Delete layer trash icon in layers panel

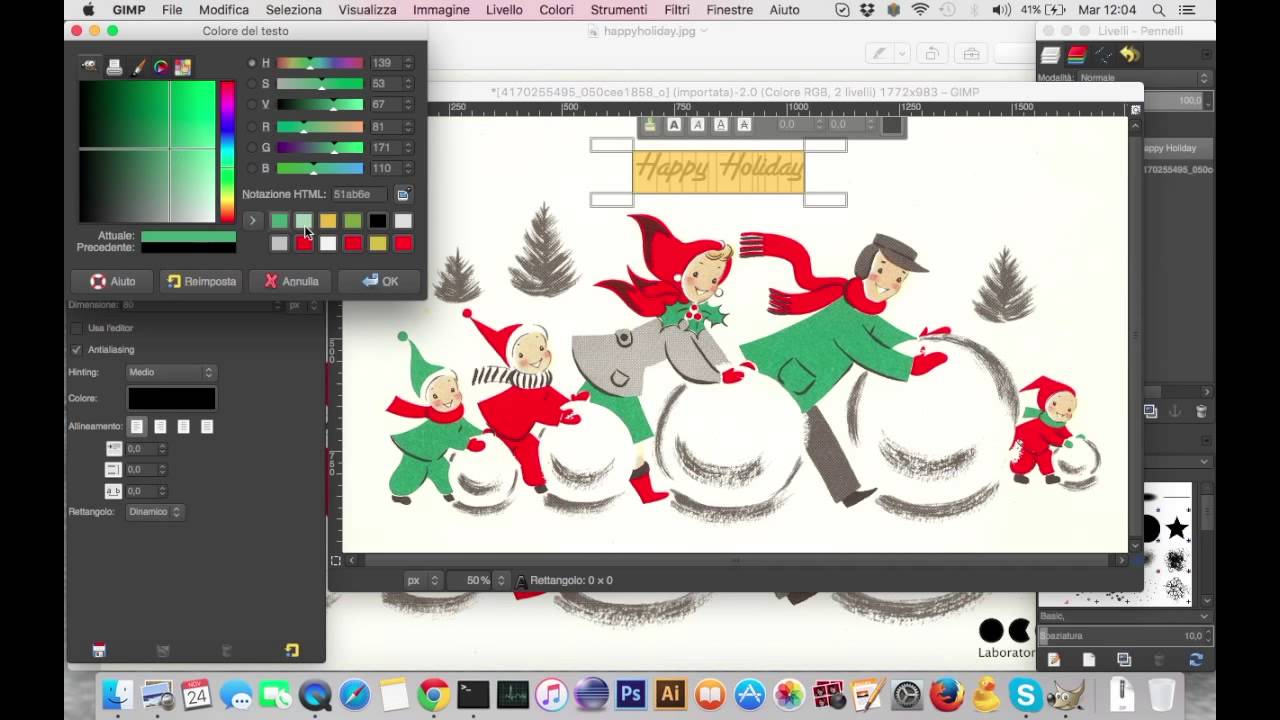1201,411
